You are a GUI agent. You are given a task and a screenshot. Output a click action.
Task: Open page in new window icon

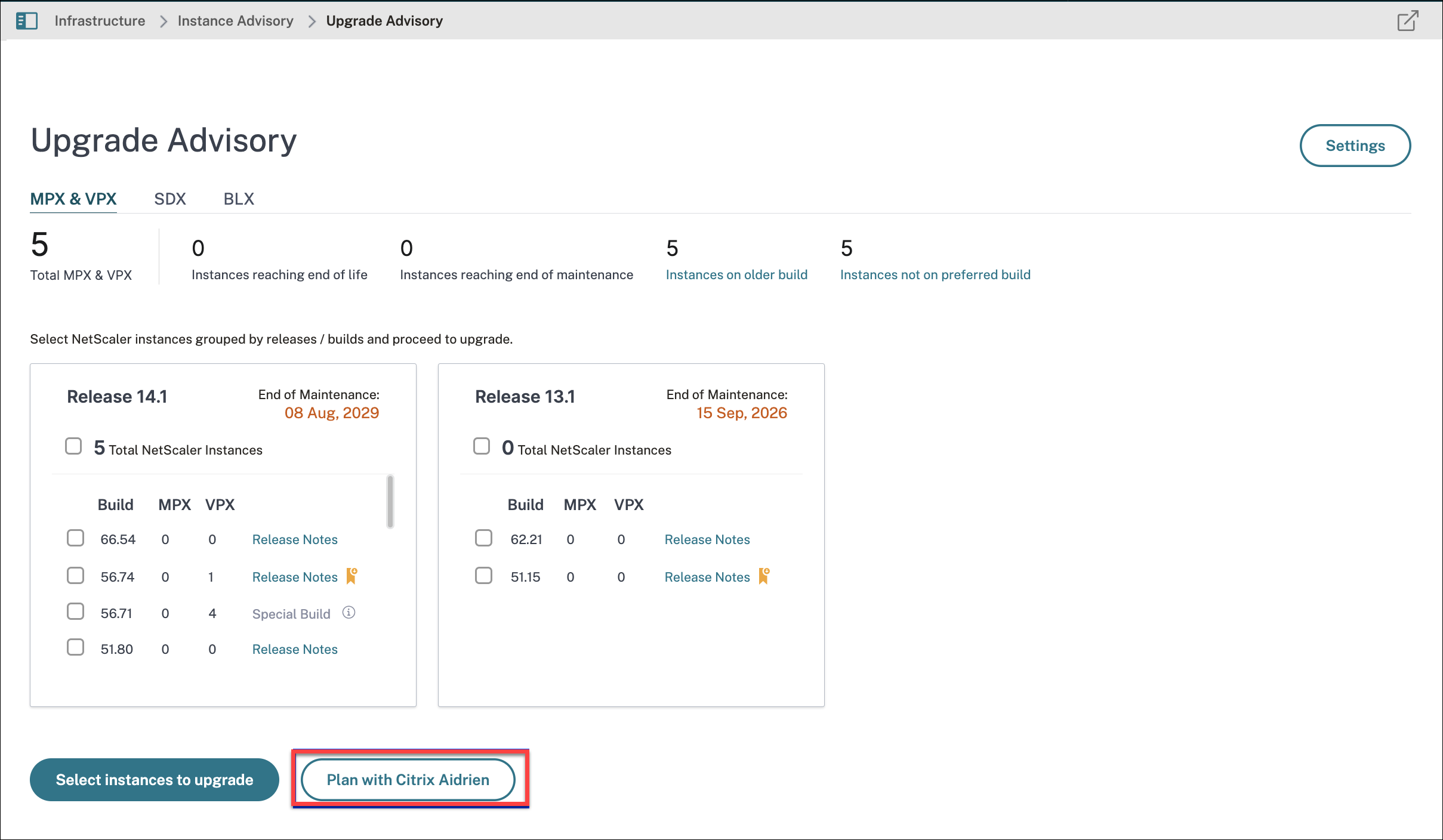coord(1407,21)
